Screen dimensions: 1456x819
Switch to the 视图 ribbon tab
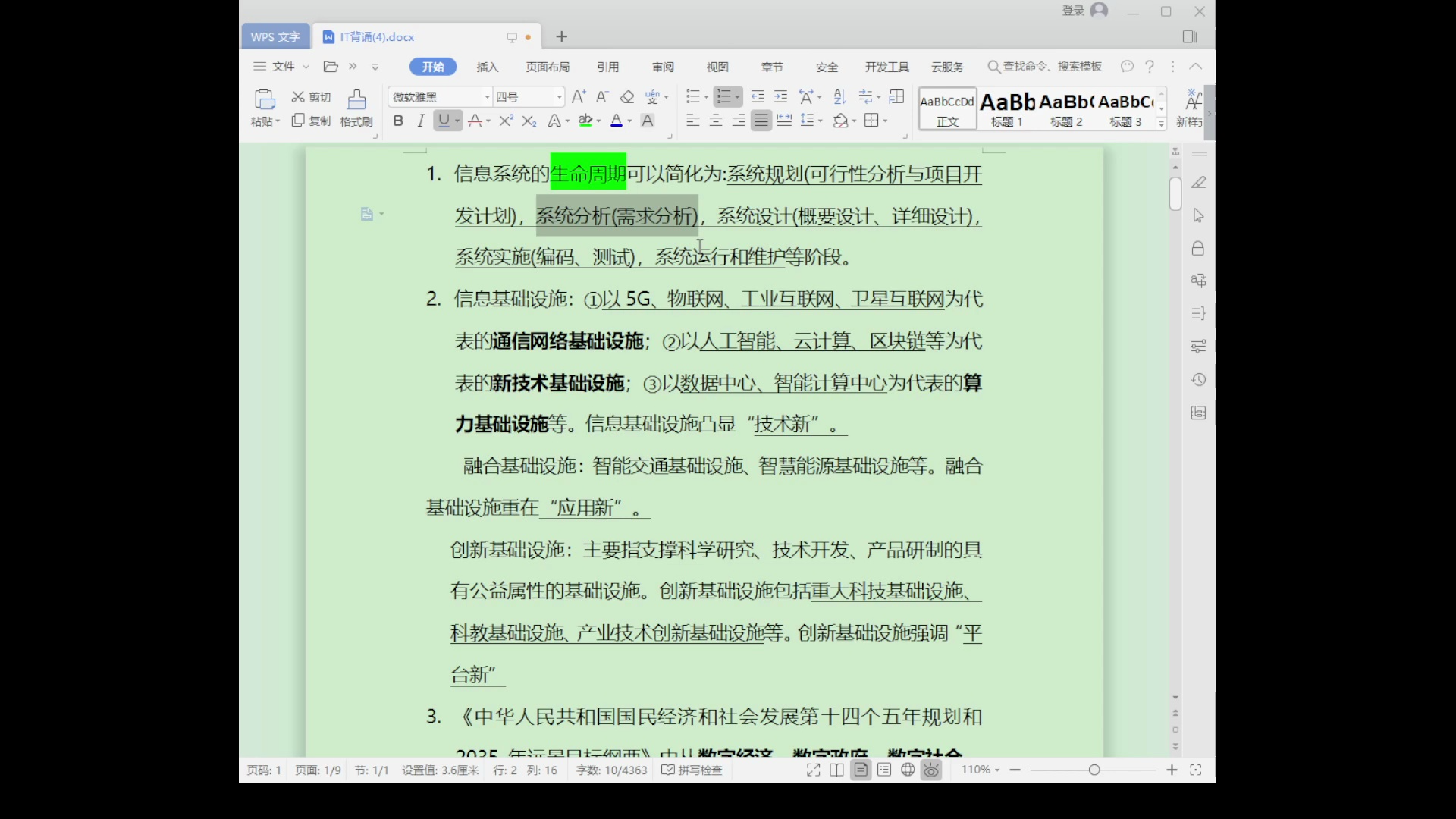pos(717,67)
